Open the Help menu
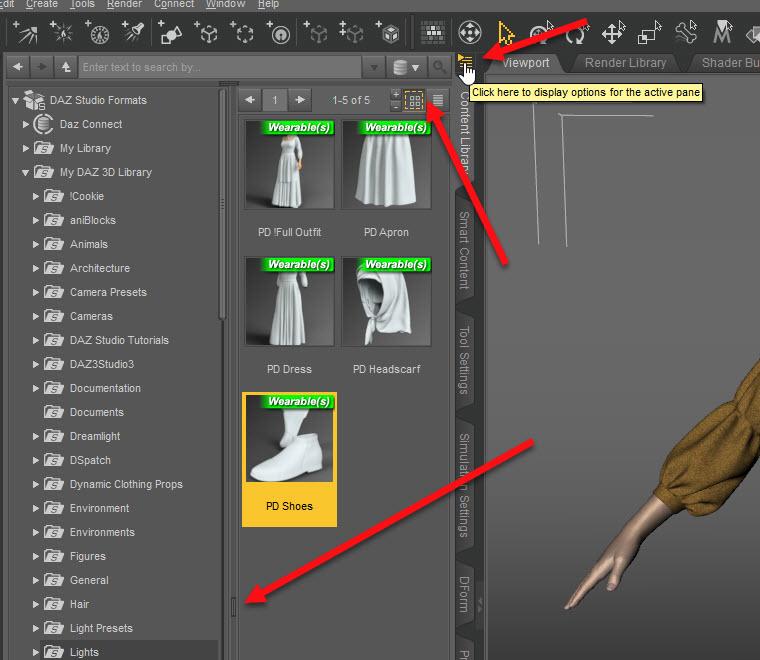Screen dimensions: 760x660 [268, 4]
